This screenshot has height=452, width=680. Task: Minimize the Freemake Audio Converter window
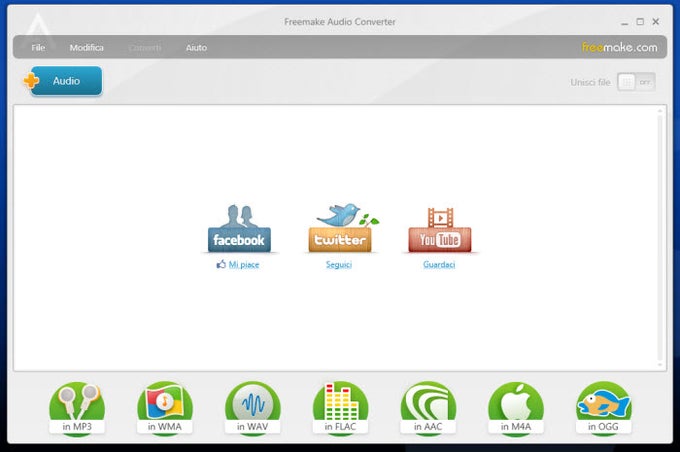tap(624, 22)
